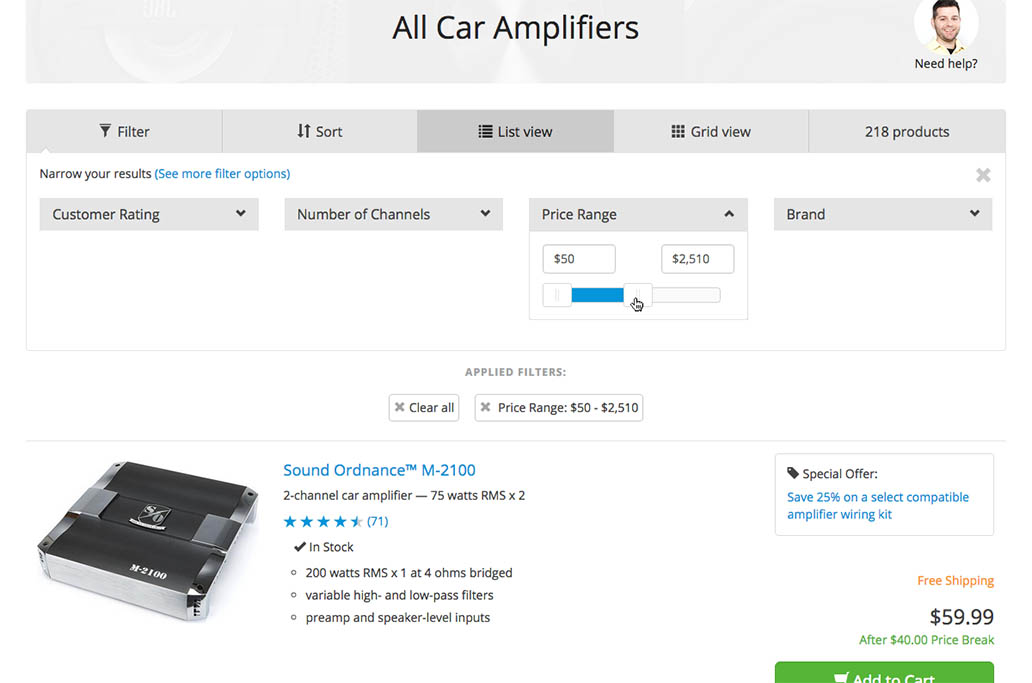Click the shopping cart icon on Add to Cart
The image size is (1032, 683).
point(840,677)
